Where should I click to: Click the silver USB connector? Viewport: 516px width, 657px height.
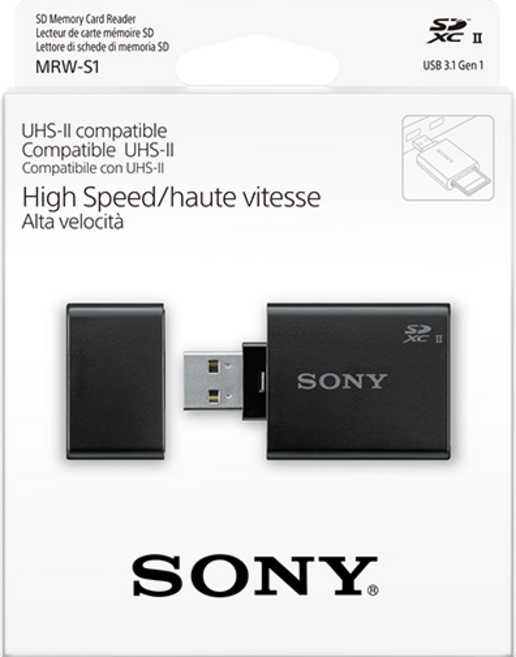pos(213,381)
